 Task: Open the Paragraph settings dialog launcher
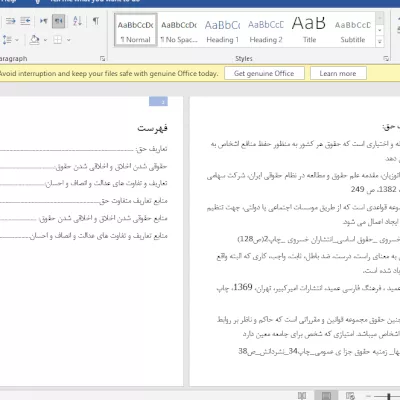tap(103, 59)
